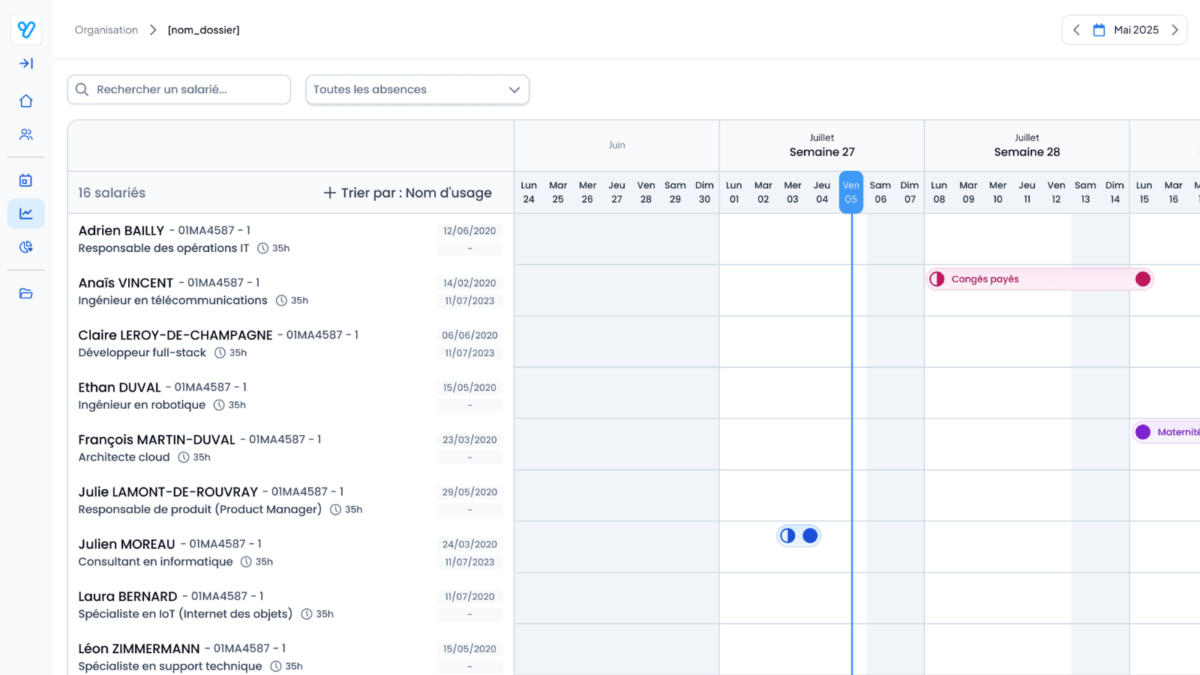Open the Mai 2025 date picker

point(1126,30)
